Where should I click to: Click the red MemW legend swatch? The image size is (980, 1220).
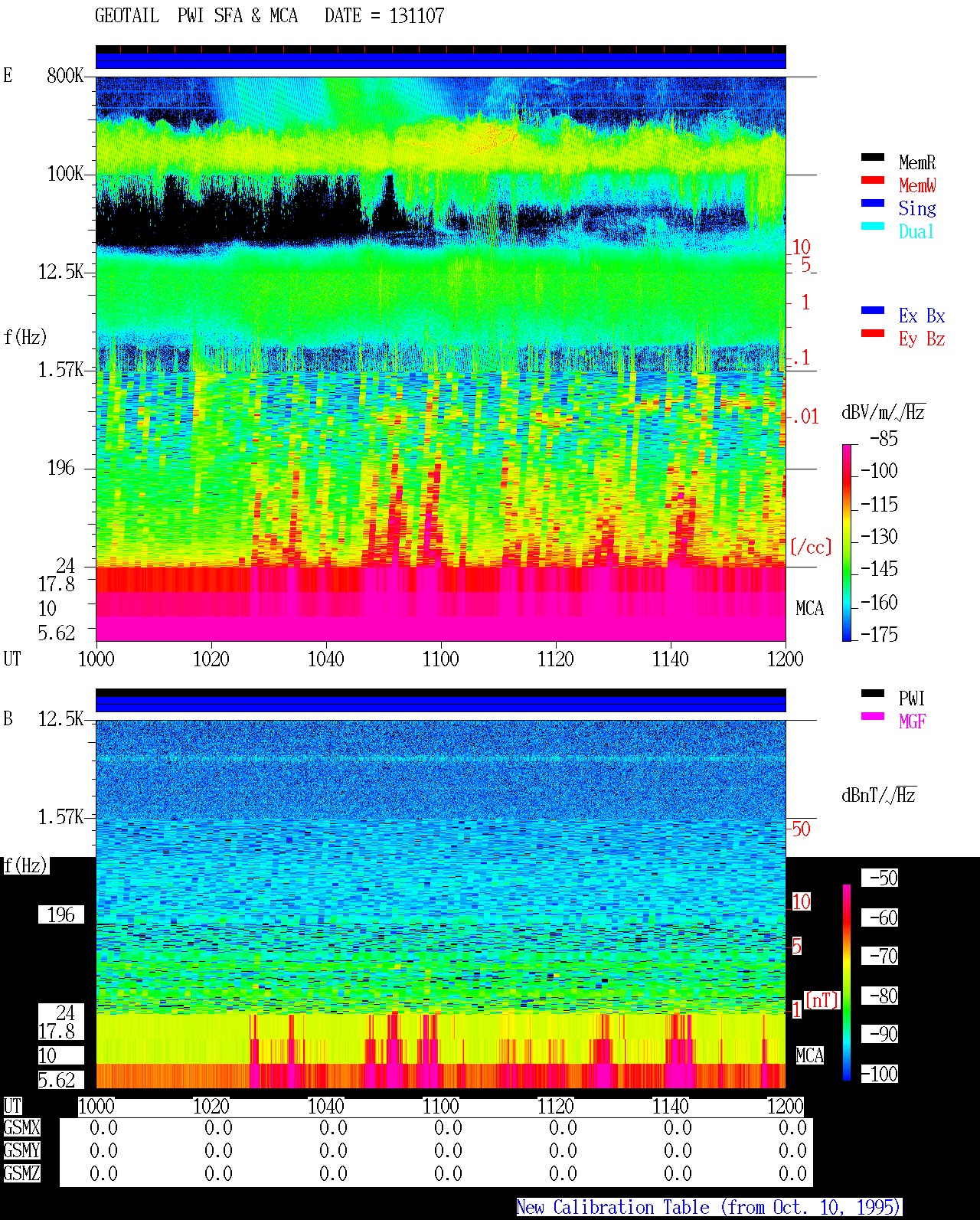point(873,180)
